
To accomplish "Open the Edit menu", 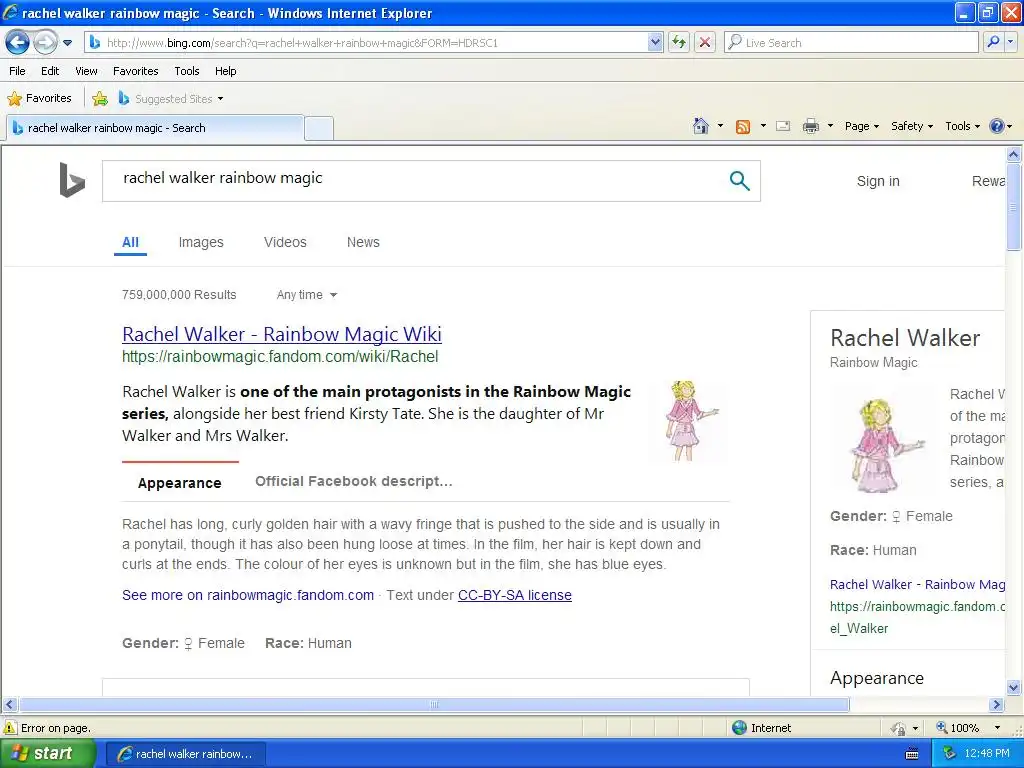I will point(50,71).
